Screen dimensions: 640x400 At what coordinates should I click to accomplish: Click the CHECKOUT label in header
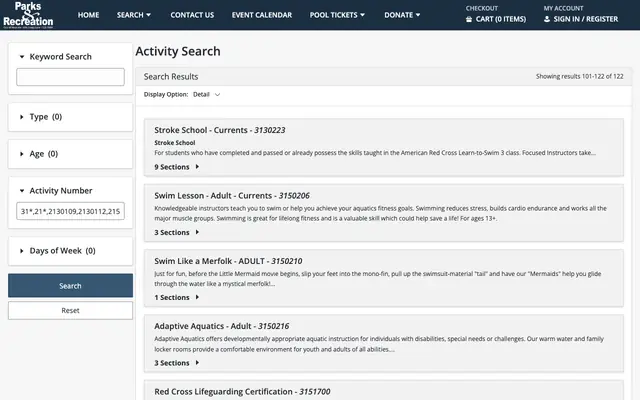[x=482, y=8]
